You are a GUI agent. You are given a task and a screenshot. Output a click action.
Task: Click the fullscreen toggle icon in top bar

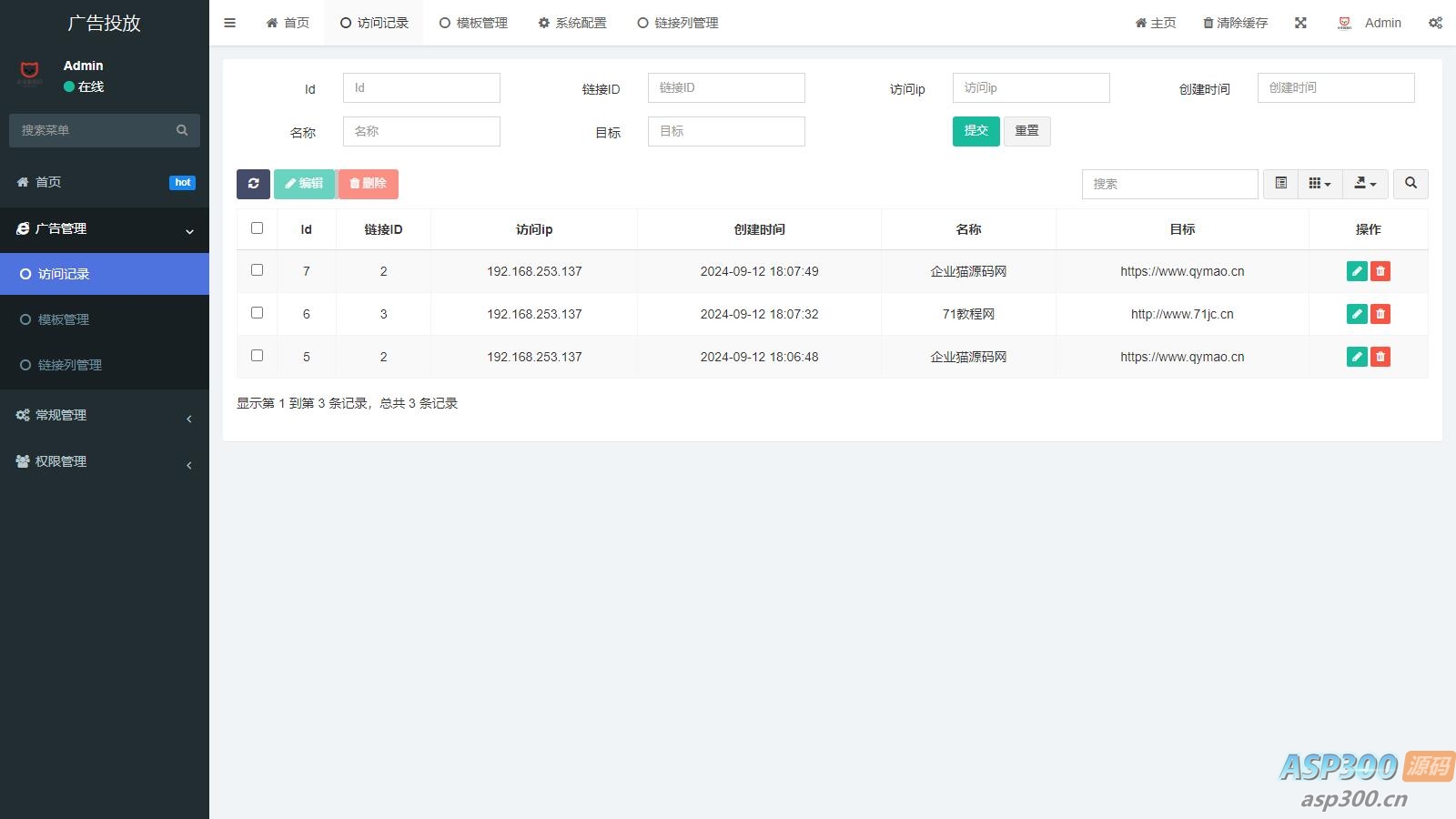[1300, 23]
